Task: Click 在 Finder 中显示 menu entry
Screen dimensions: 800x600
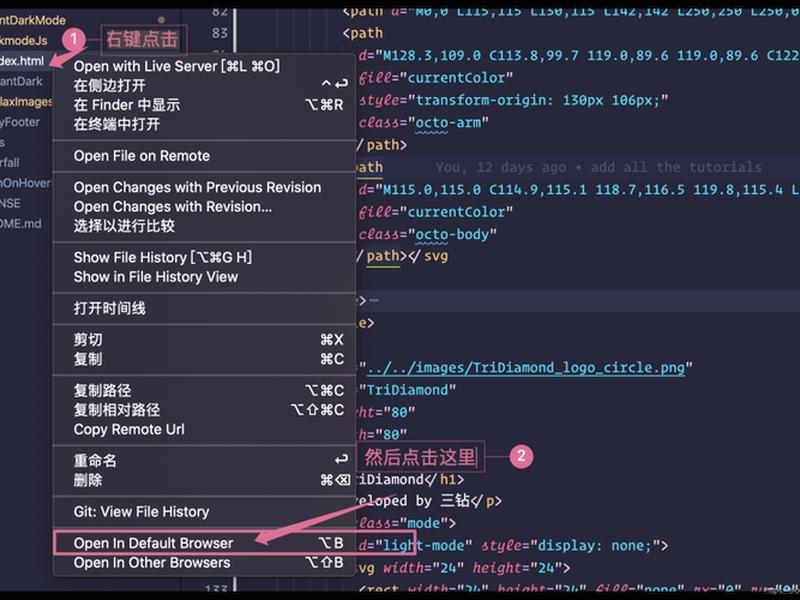Action: [x=204, y=105]
